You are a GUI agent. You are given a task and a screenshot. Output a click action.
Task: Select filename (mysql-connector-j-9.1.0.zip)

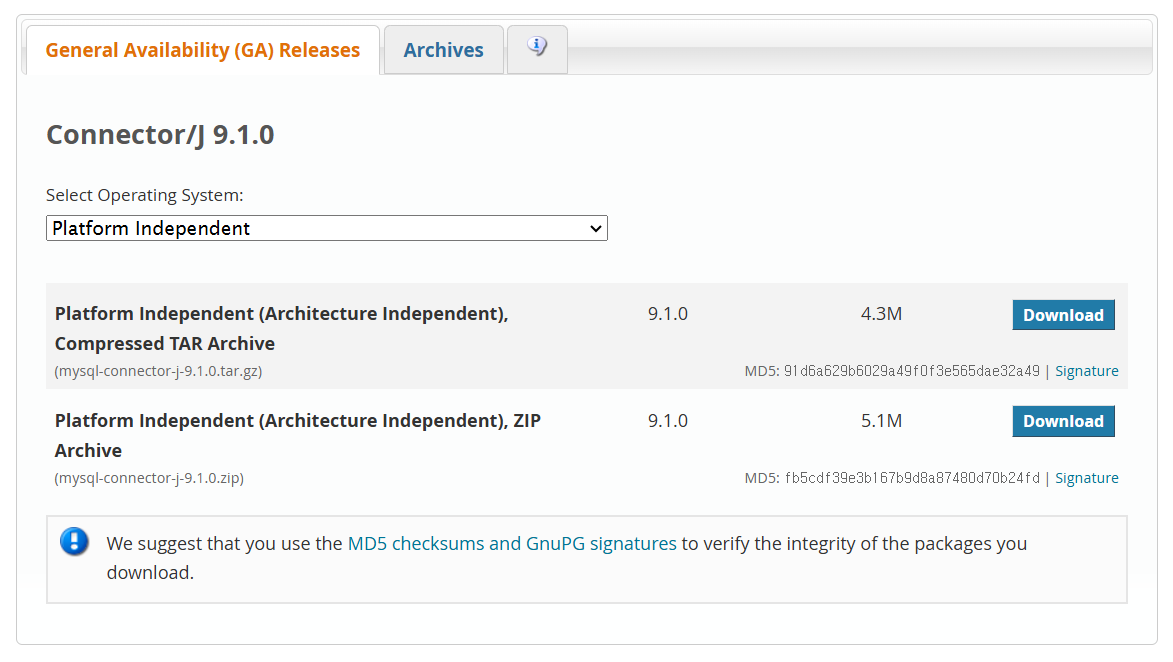pyautogui.click(x=149, y=478)
